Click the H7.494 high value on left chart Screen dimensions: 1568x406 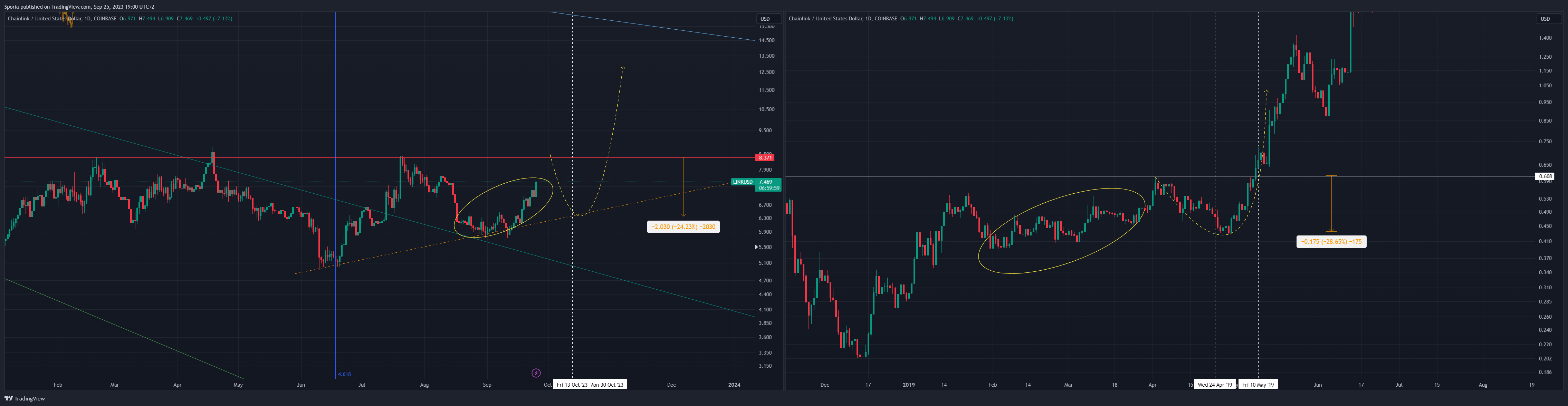point(147,19)
